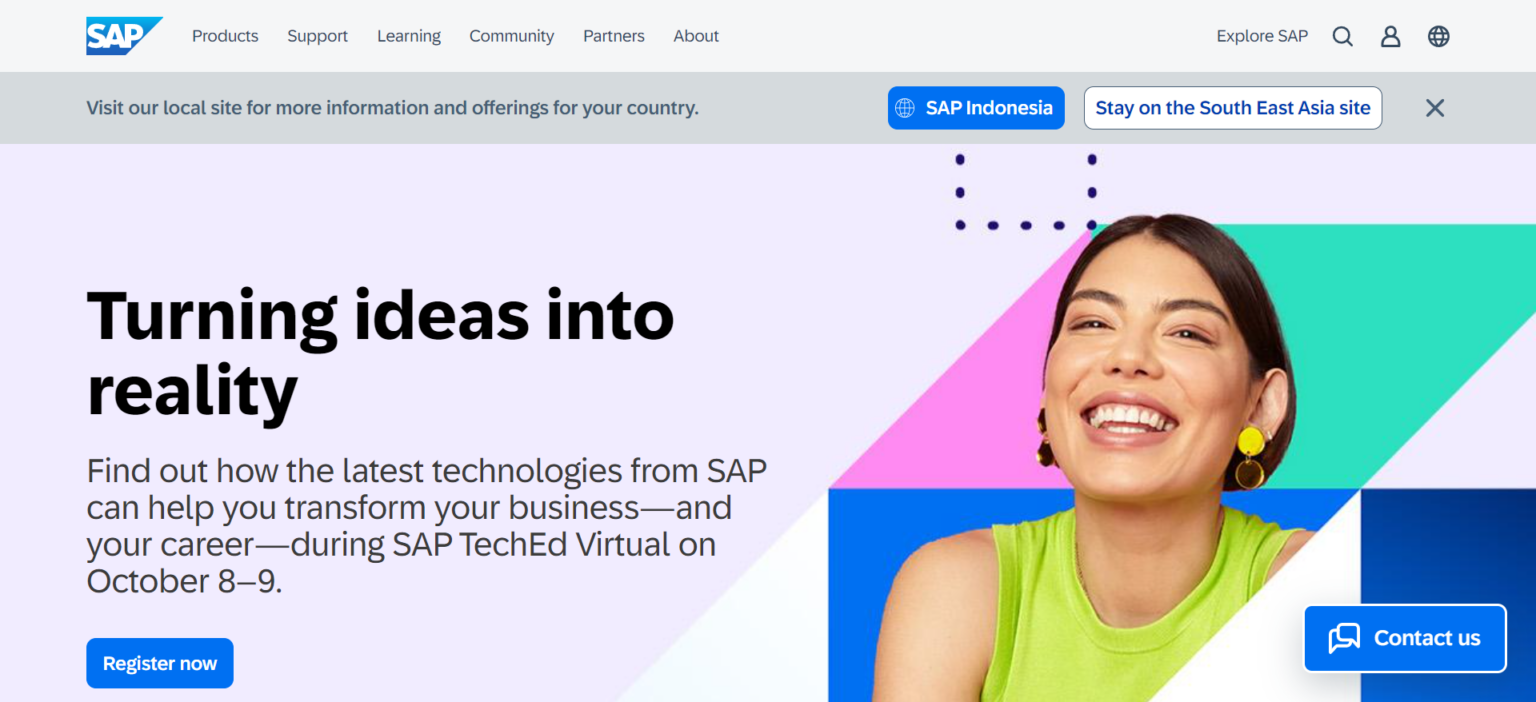Open the search magnifier icon
Image resolution: width=1536 pixels, height=702 pixels.
pyautogui.click(x=1342, y=36)
